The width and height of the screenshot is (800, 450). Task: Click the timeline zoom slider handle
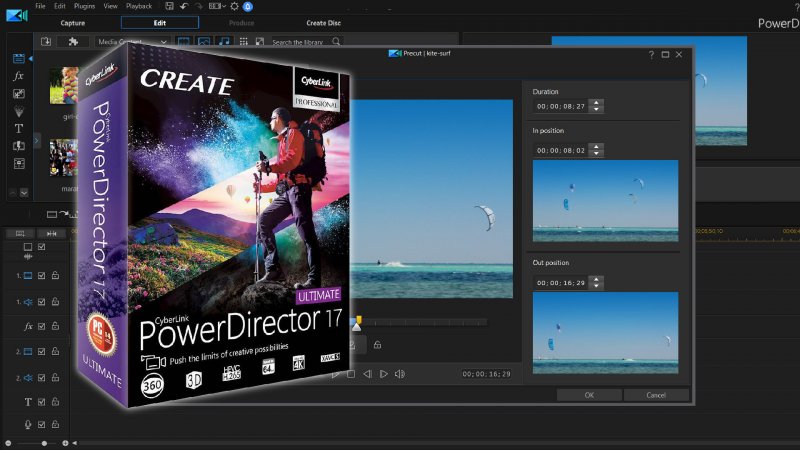(x=44, y=442)
